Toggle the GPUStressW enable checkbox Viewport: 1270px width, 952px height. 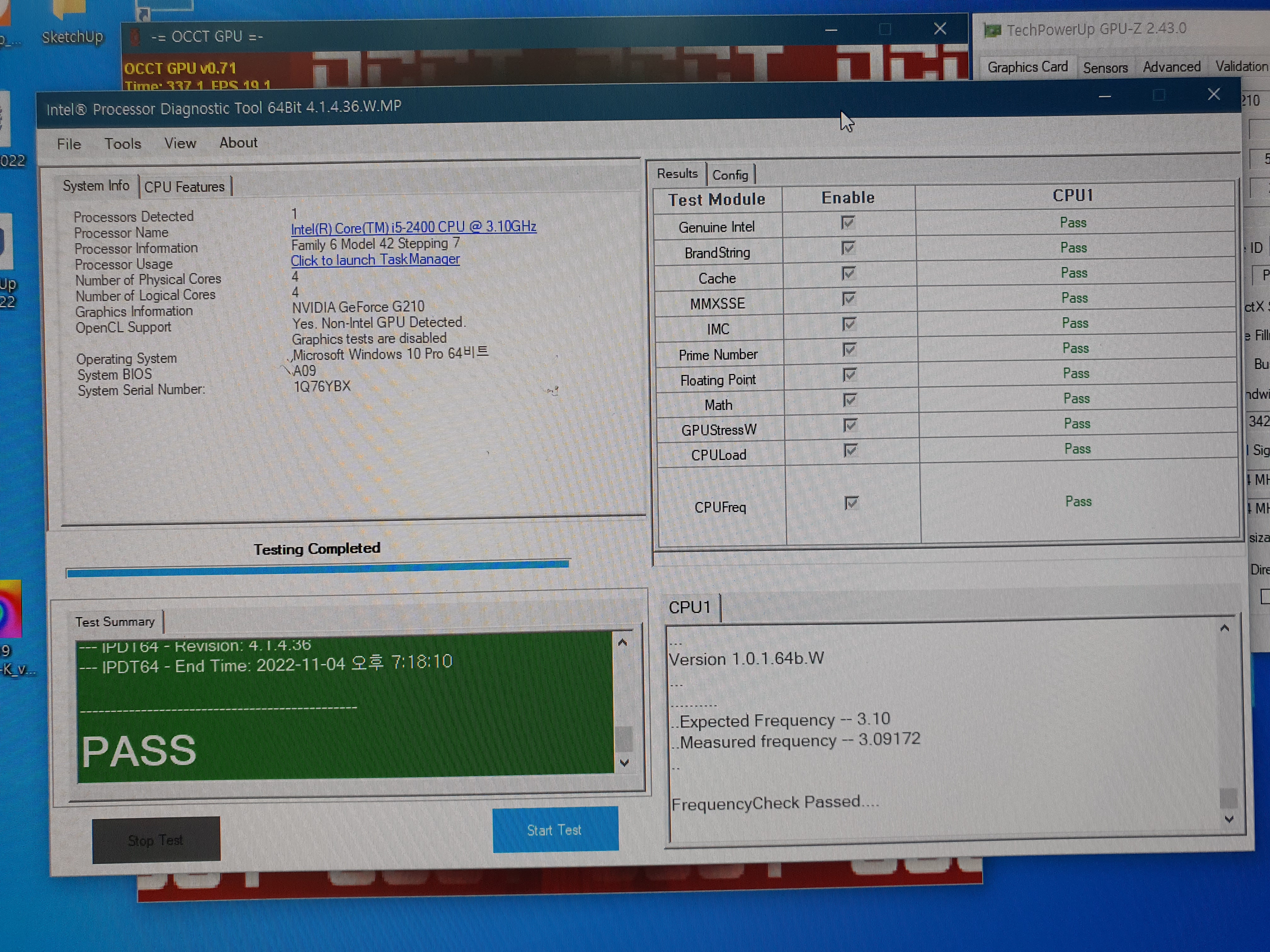click(850, 425)
